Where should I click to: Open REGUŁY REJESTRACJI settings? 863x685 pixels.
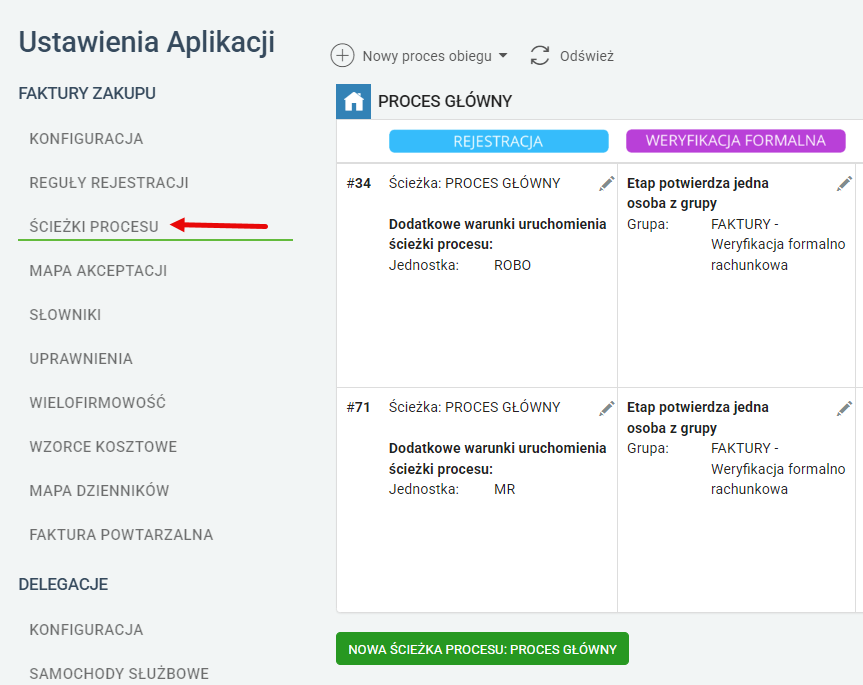click(x=109, y=183)
